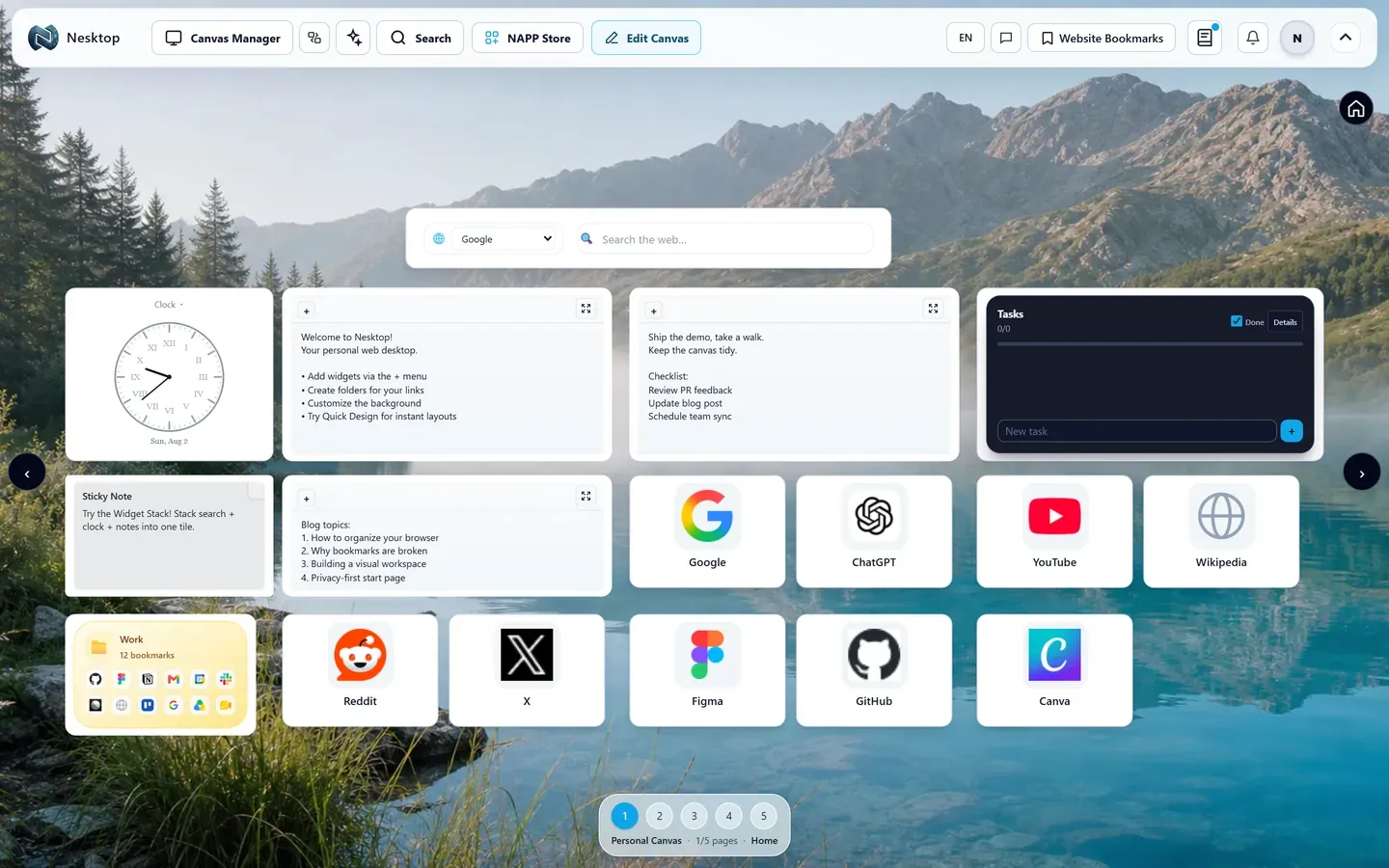This screenshot has width=1389, height=868.
Task: Open the YouTube bookmark tile
Action: pyautogui.click(x=1054, y=531)
